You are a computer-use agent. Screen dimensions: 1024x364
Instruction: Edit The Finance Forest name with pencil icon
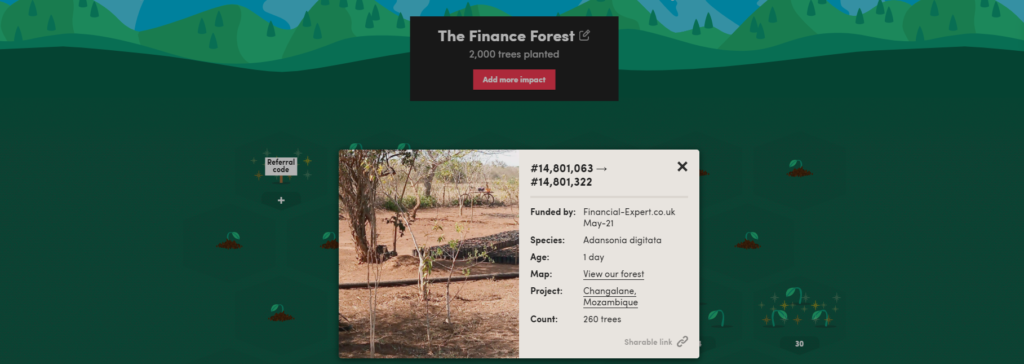(x=584, y=35)
